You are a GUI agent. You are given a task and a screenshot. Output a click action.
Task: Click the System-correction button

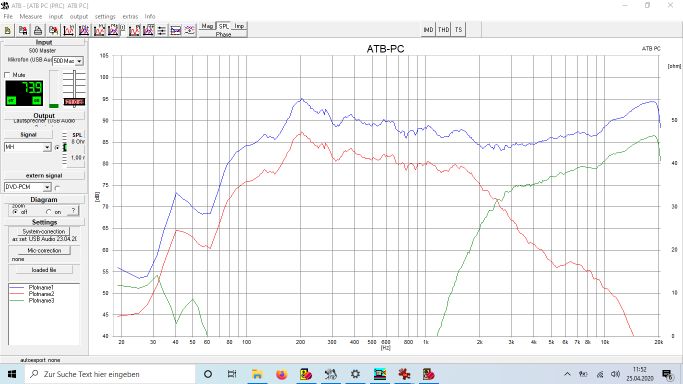click(44, 232)
